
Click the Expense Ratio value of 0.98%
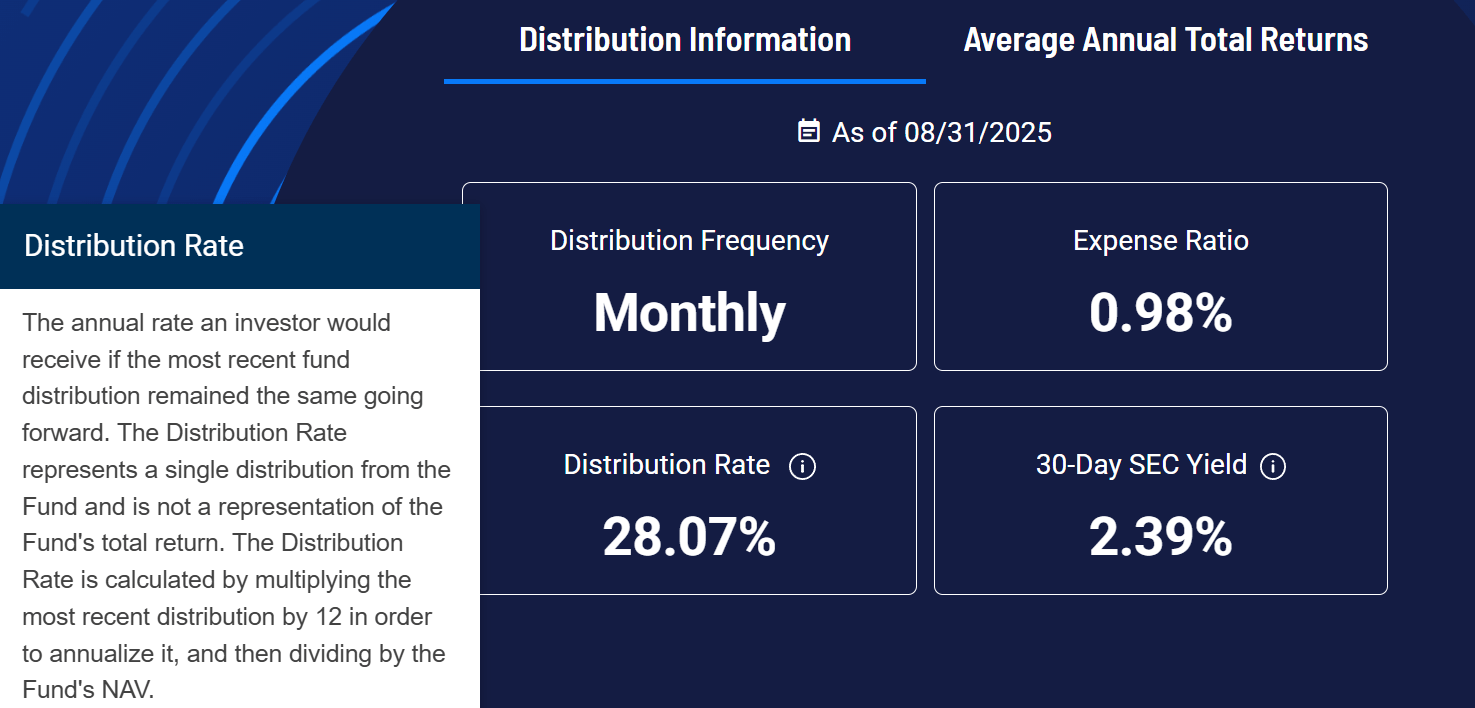coord(1160,313)
